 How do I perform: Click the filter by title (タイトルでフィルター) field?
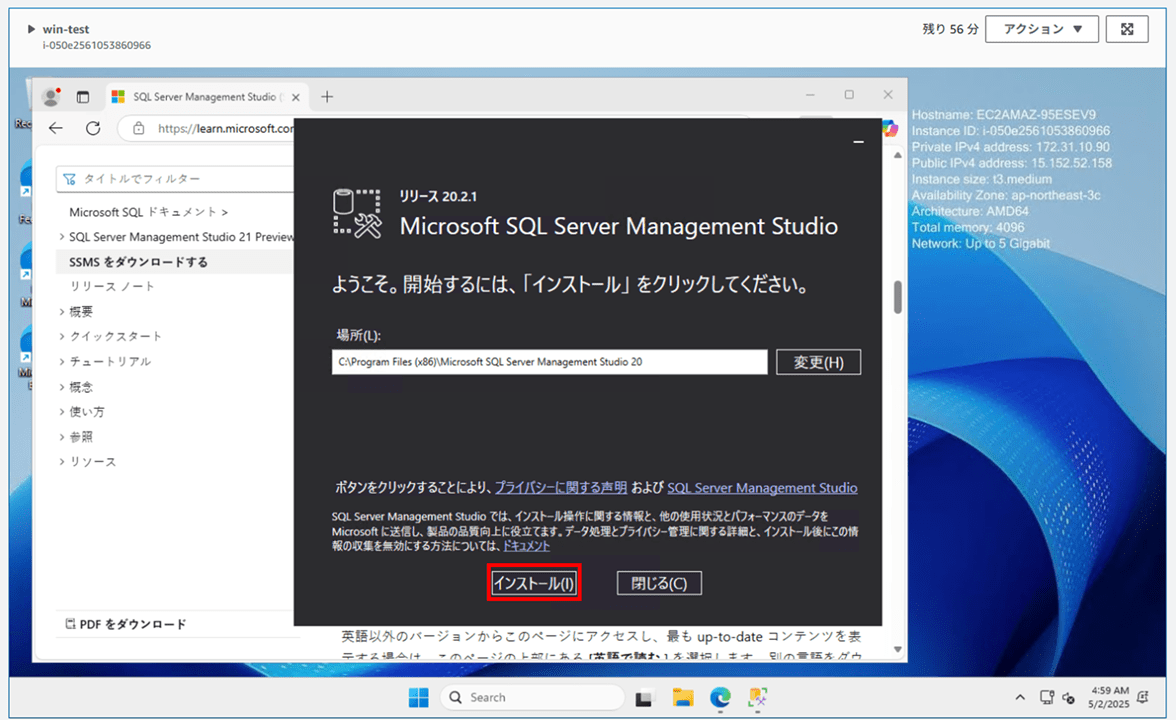175,178
